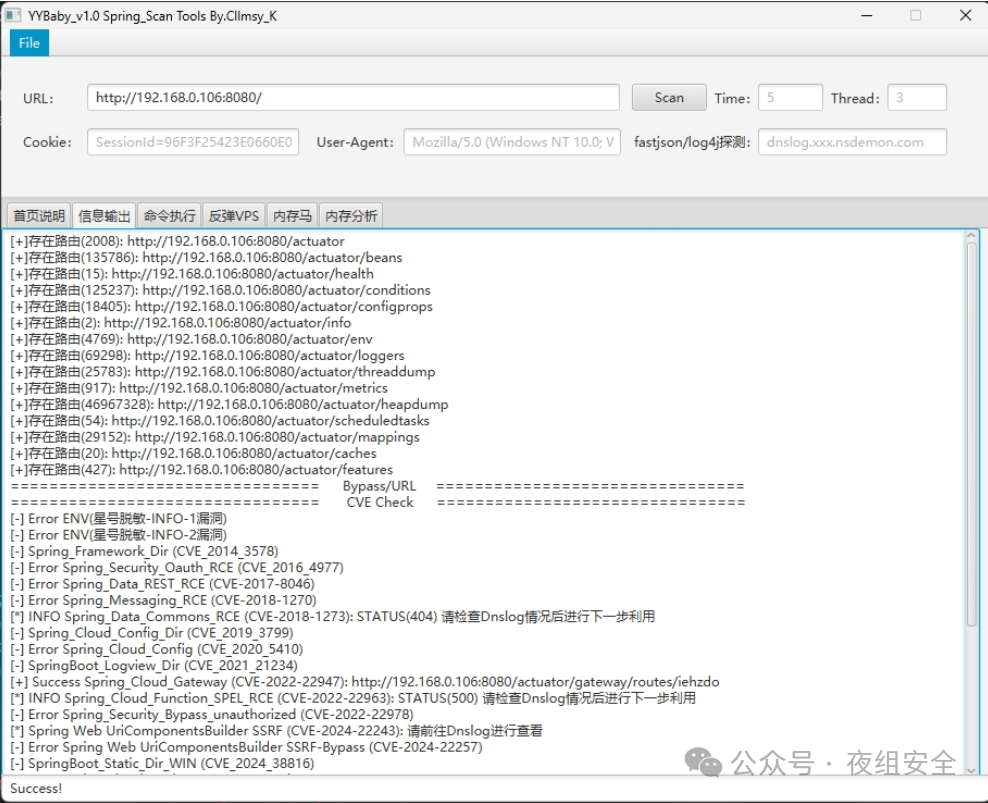
Task: Click the SpringBoot_Static_Dir_WIN CVE_2024_38816 line
Action: click(x=162, y=764)
